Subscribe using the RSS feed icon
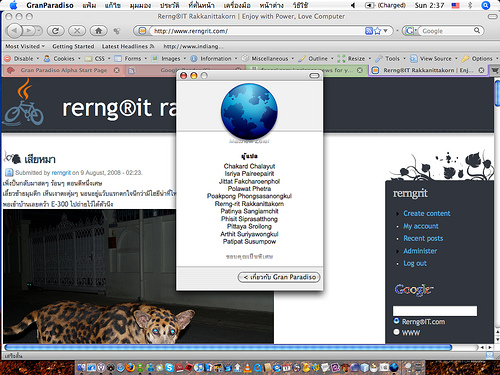This screenshot has height=375, width=500. coord(369,31)
